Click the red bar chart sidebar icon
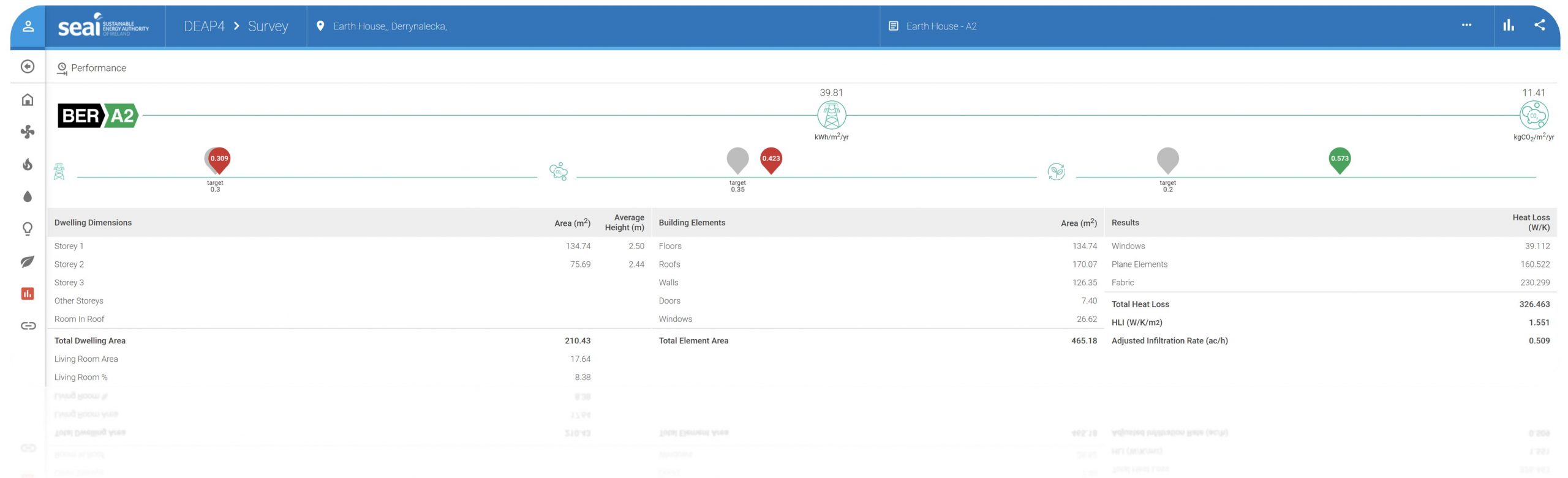The width and height of the screenshot is (1568, 478). point(28,294)
